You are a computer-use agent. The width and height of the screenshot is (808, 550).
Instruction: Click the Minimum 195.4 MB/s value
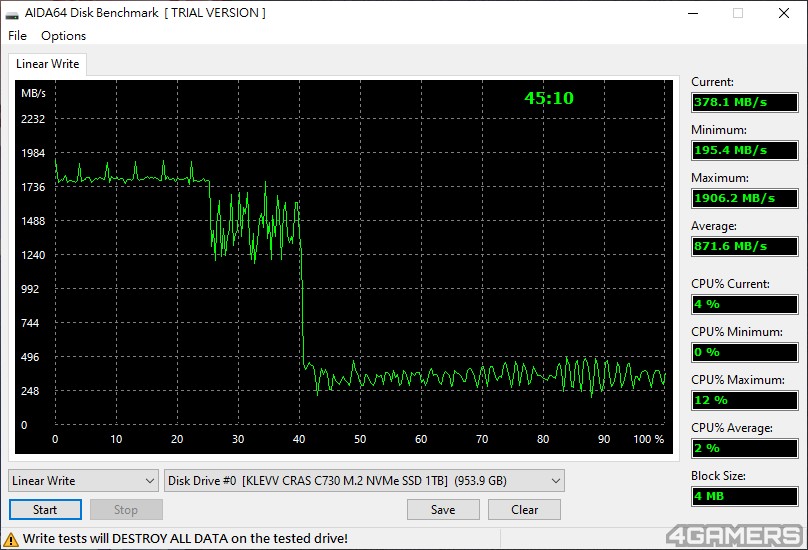point(745,150)
